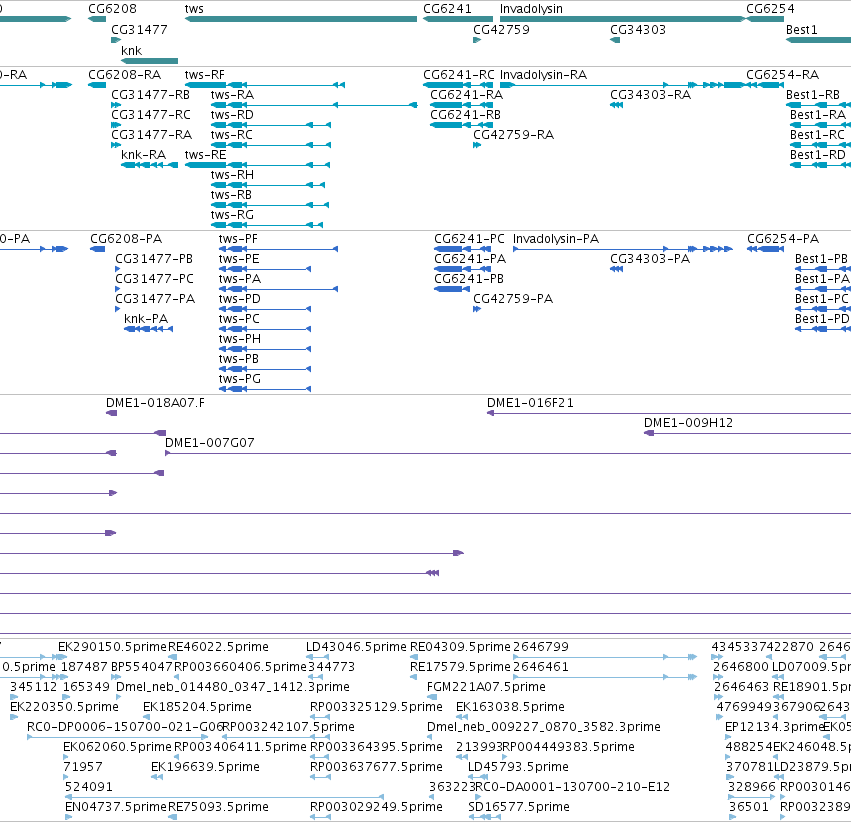Image resolution: width=851 pixels, height=822 pixels.
Task: Select transcript tws-RB
Action: point(270,205)
